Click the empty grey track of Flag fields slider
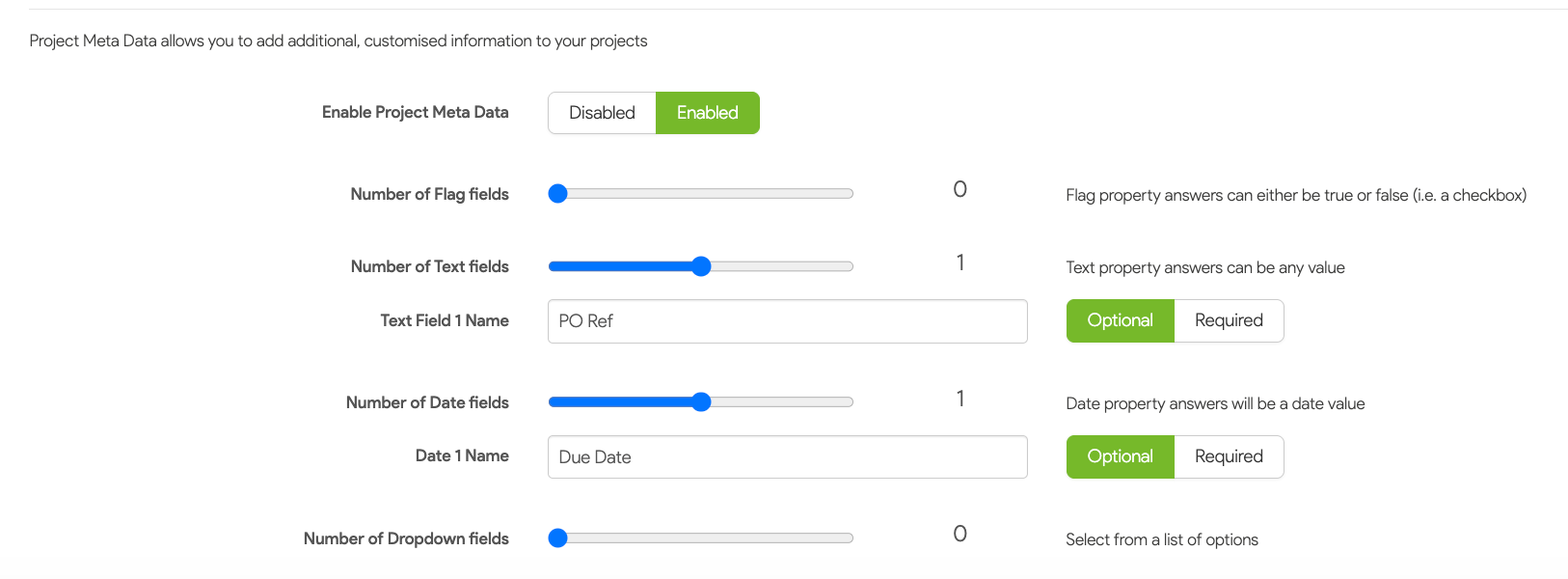Screen dimensions: 1568x579 tap(711, 194)
